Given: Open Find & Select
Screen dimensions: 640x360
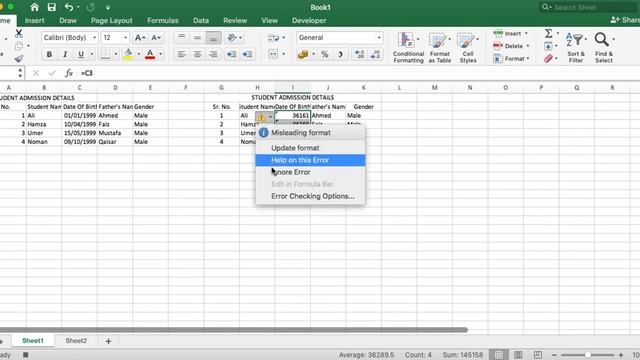Looking at the screenshot, I should tap(603, 48).
